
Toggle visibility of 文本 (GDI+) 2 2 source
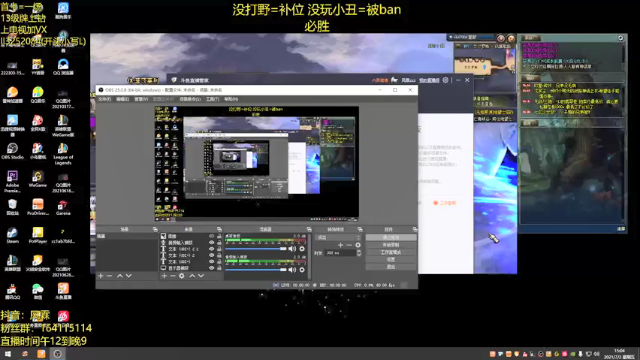tap(211, 249)
